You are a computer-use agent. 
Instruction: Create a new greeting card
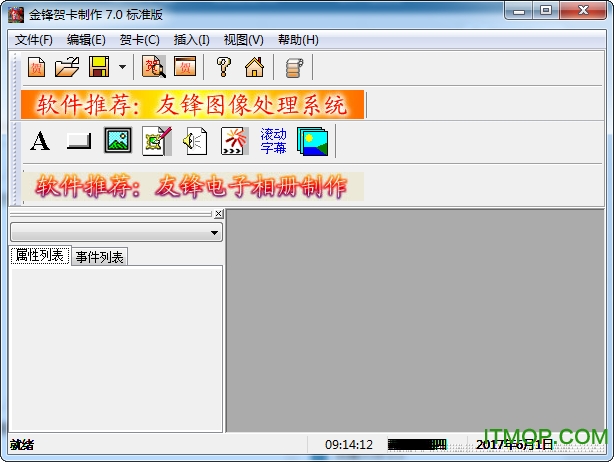click(36, 67)
